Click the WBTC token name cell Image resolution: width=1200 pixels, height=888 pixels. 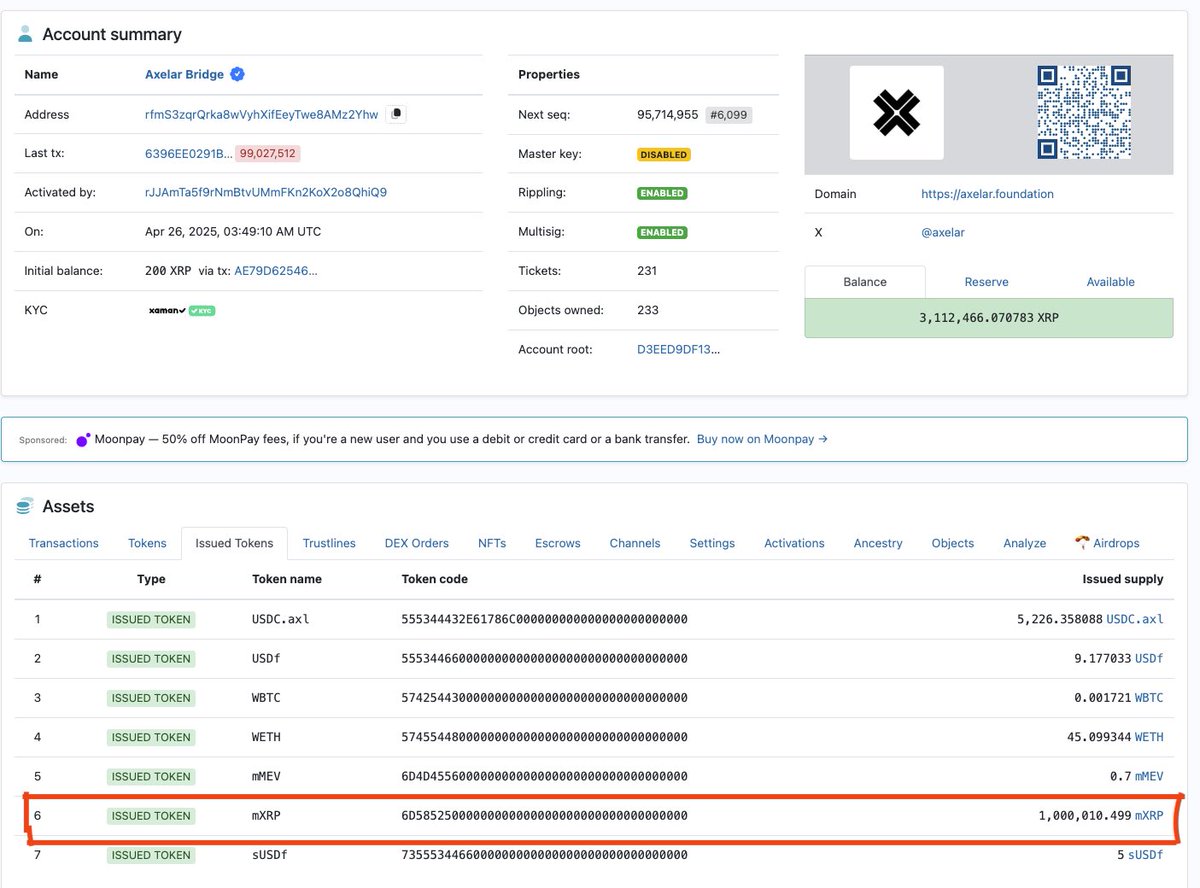click(x=266, y=697)
